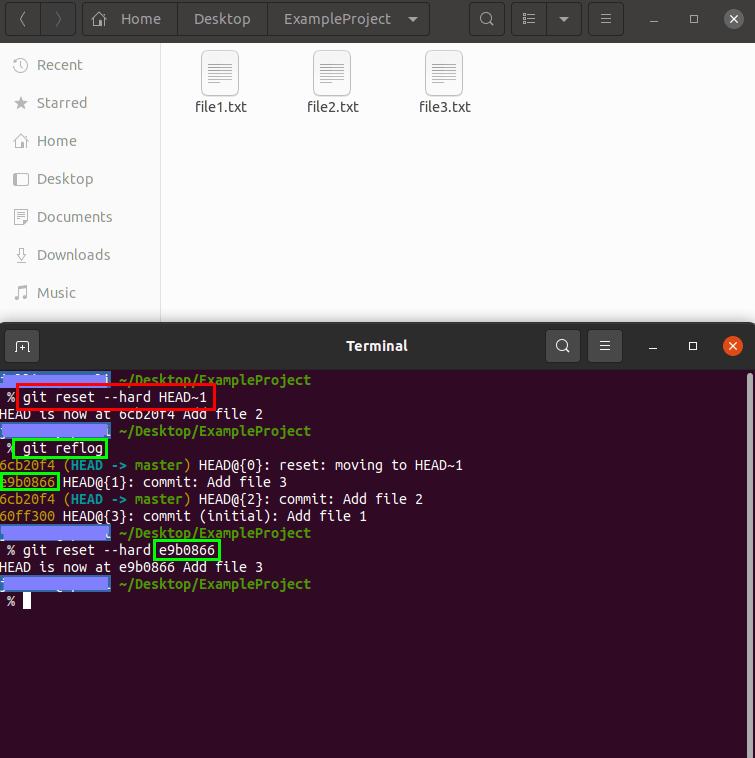
Task: Open Documents in sidebar
Action: pos(80,217)
